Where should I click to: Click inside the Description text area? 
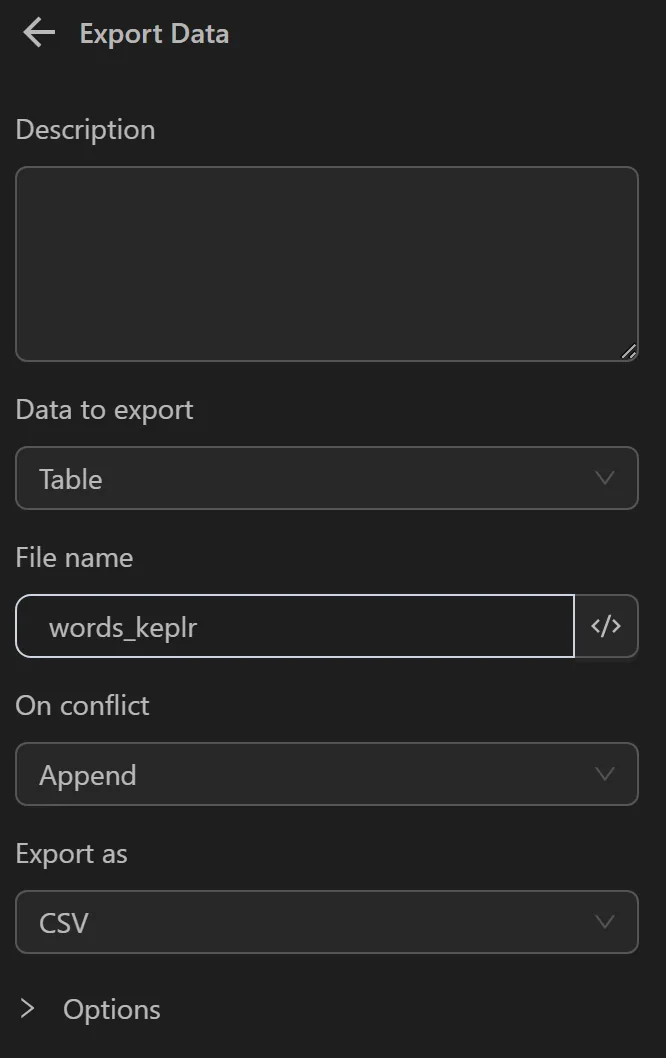click(x=326, y=263)
